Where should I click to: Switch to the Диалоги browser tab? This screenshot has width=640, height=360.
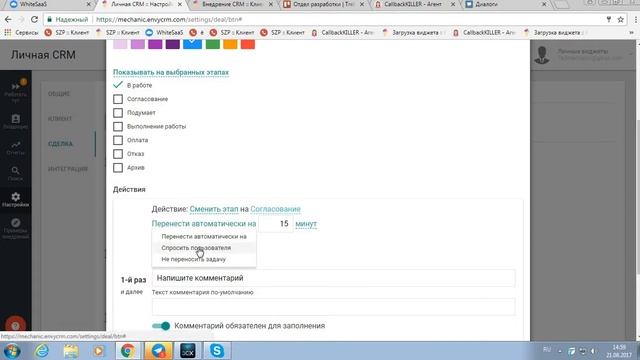click(505, 4)
